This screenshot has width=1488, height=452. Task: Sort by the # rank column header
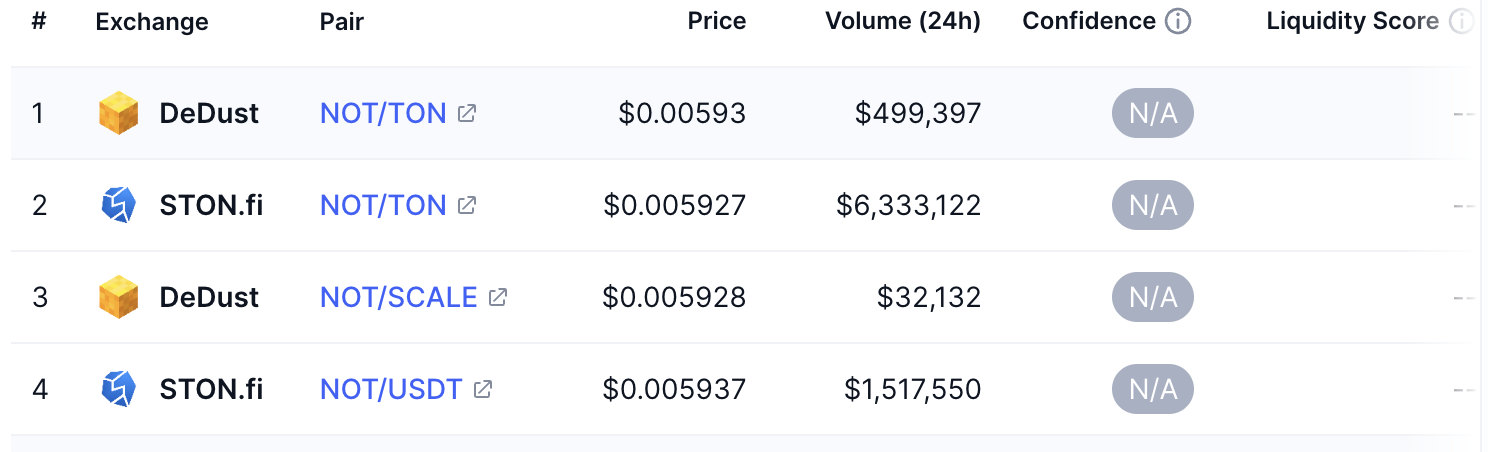[x=39, y=21]
